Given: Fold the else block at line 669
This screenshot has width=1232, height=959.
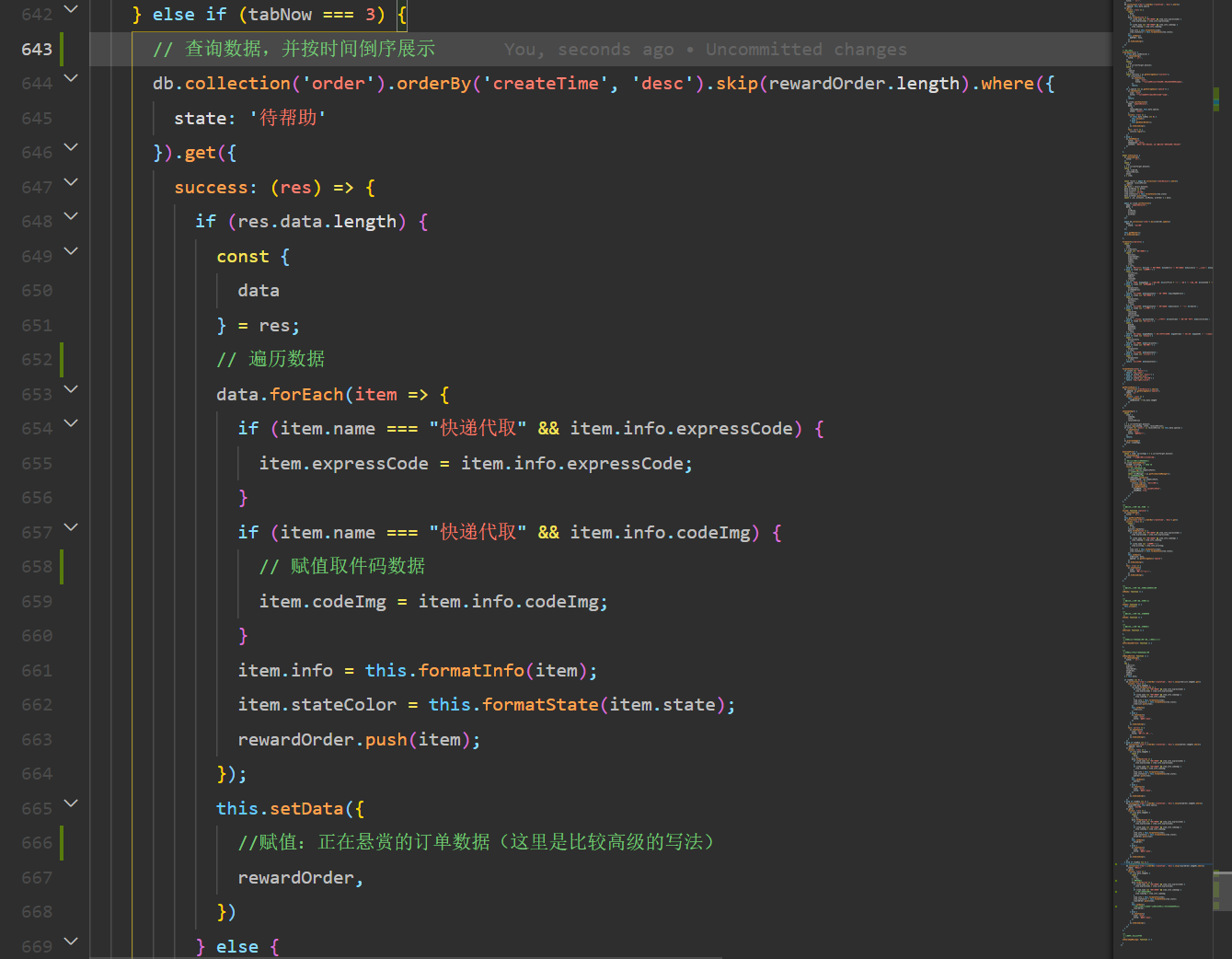Looking at the screenshot, I should point(72,942).
